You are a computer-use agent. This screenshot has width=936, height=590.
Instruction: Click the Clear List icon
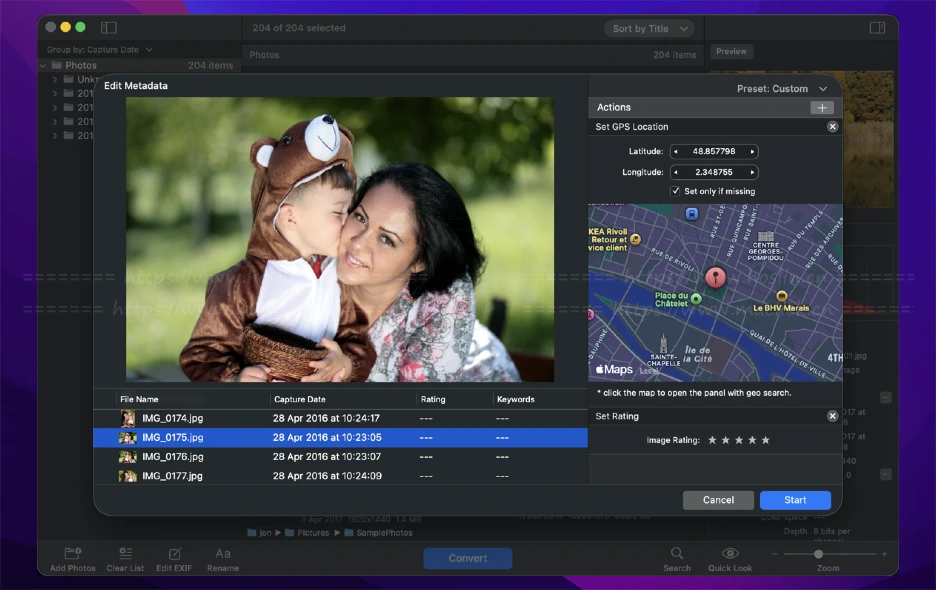pyautogui.click(x=125, y=554)
